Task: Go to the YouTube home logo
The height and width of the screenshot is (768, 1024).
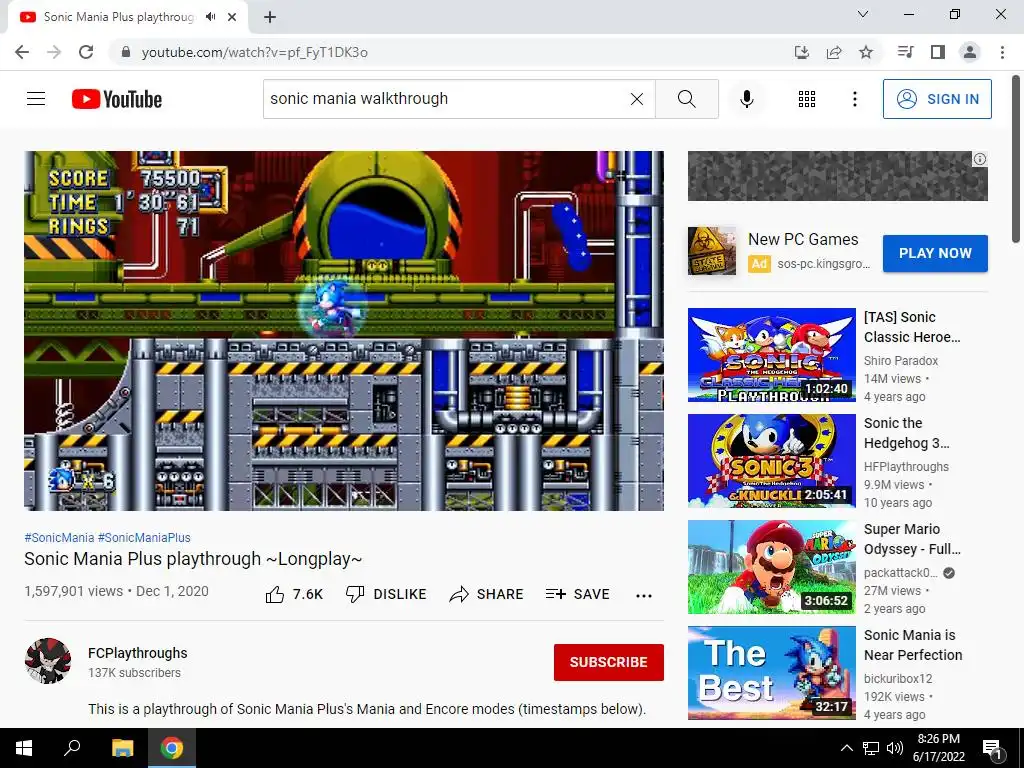Action: point(117,99)
